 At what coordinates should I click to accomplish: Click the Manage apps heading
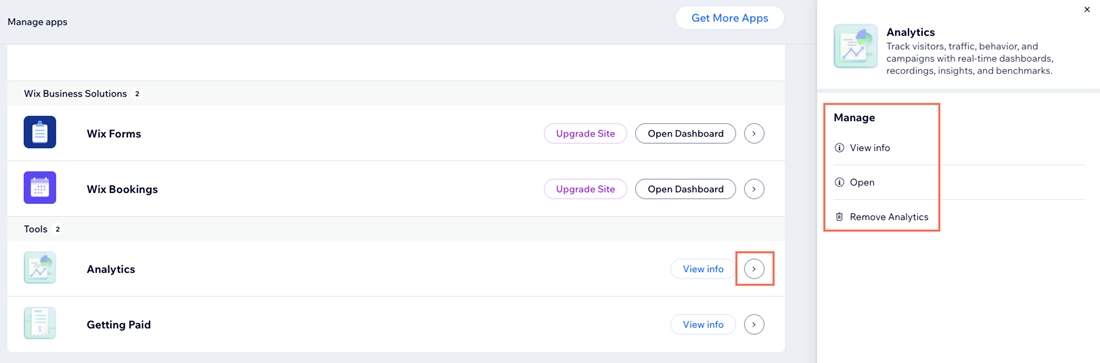[x=37, y=22]
